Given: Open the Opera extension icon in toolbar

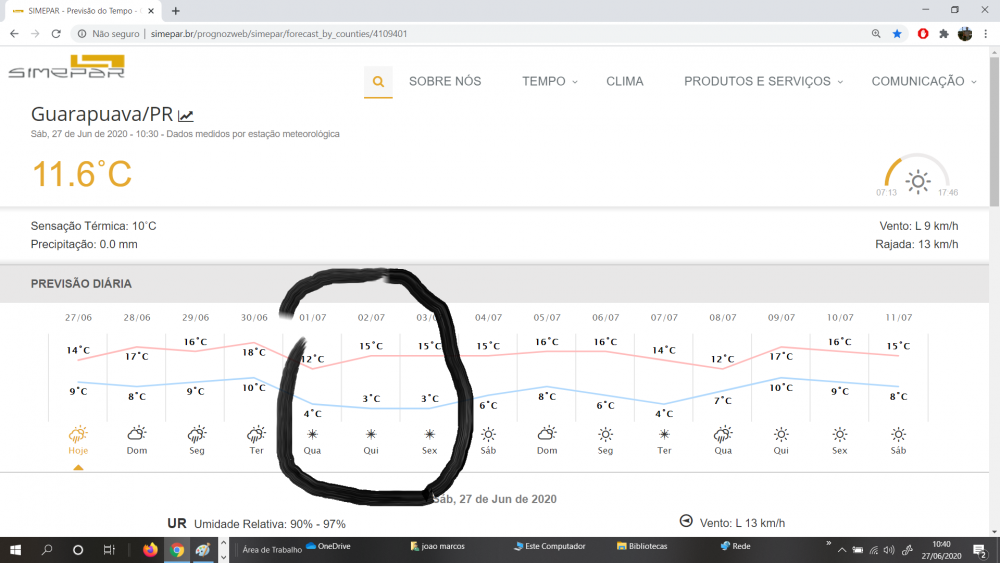Looking at the screenshot, I should pos(922,33).
